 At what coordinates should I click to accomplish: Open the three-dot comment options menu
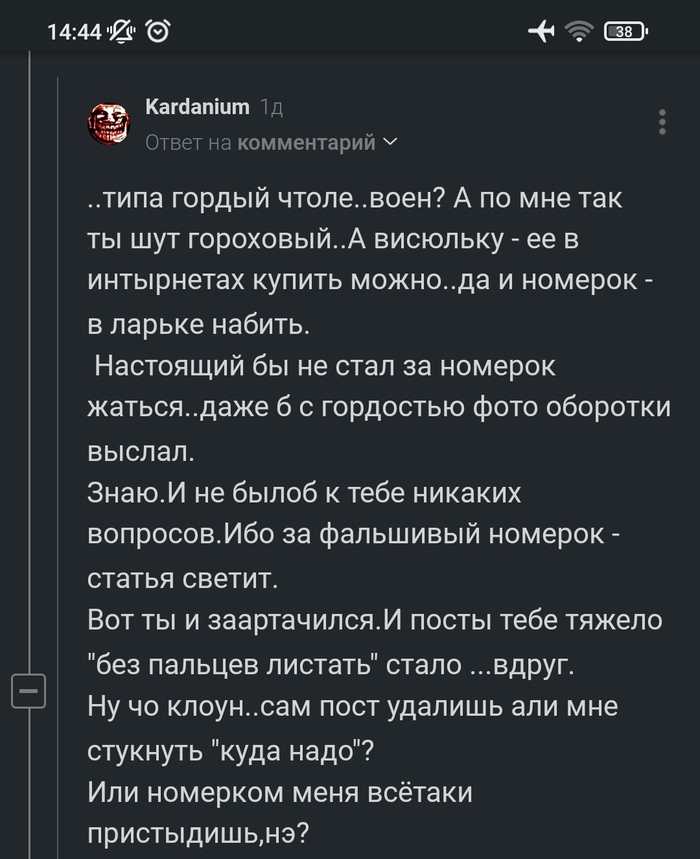663,122
